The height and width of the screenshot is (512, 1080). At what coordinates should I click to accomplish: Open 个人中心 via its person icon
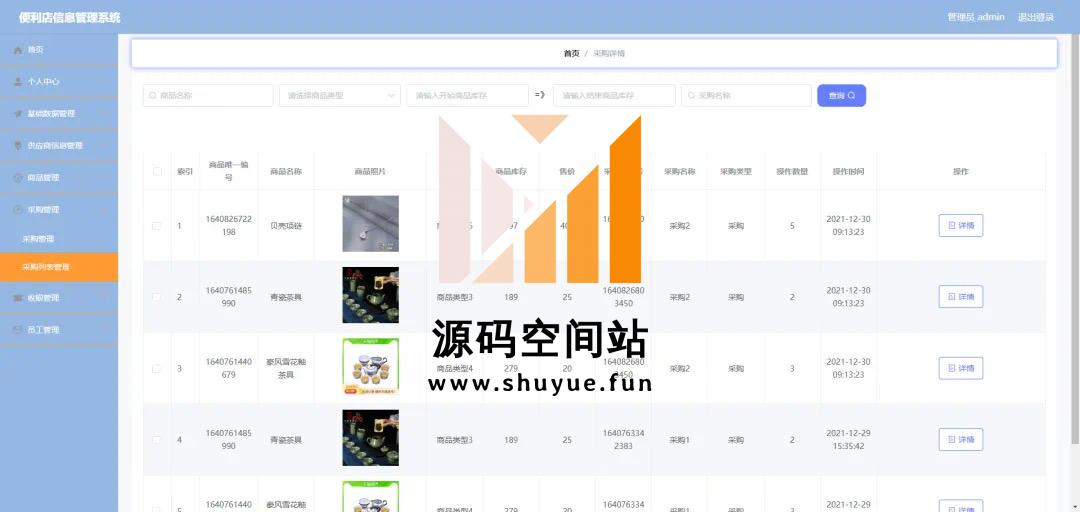(19, 81)
